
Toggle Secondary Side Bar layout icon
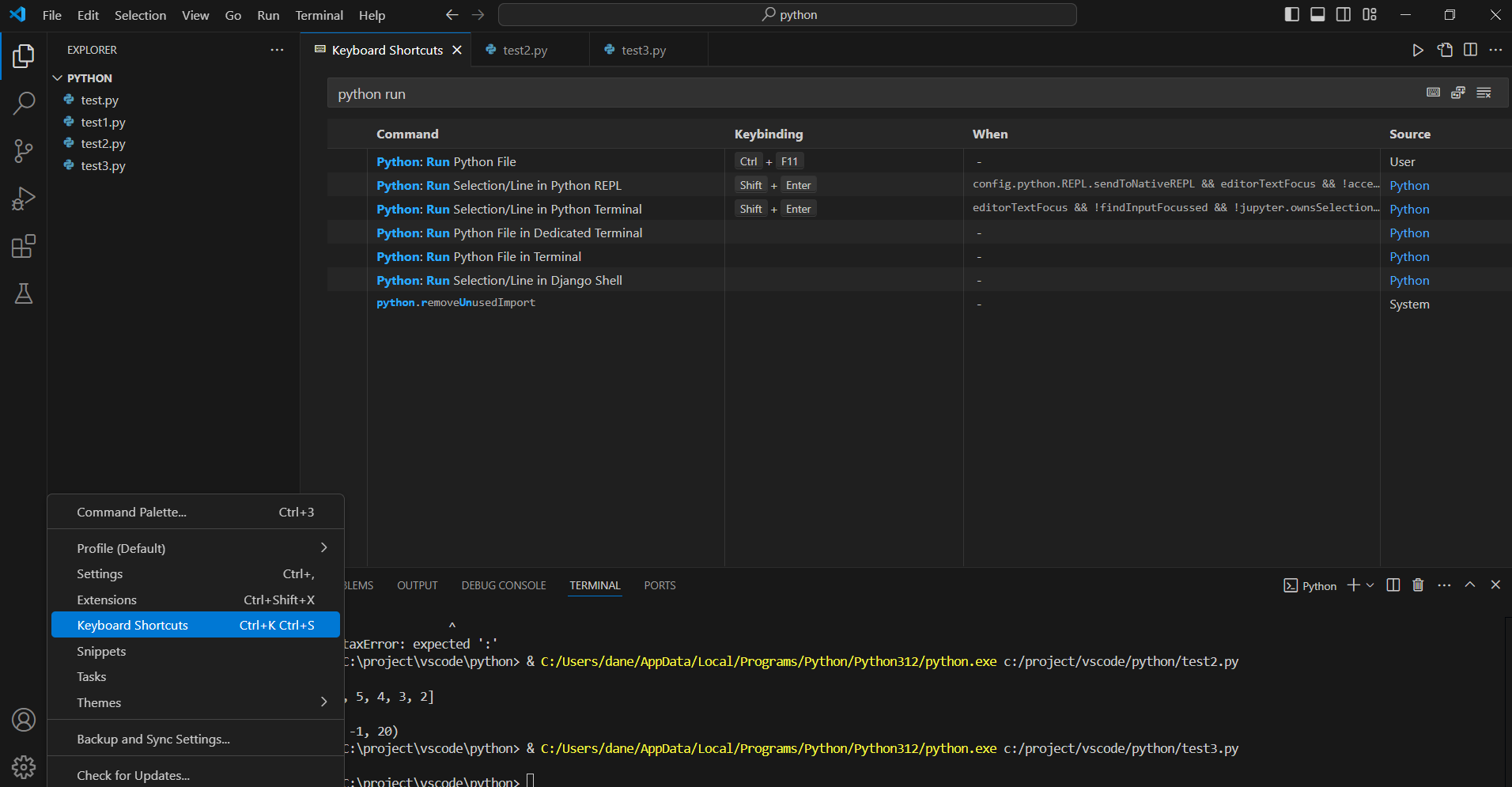[1344, 14]
